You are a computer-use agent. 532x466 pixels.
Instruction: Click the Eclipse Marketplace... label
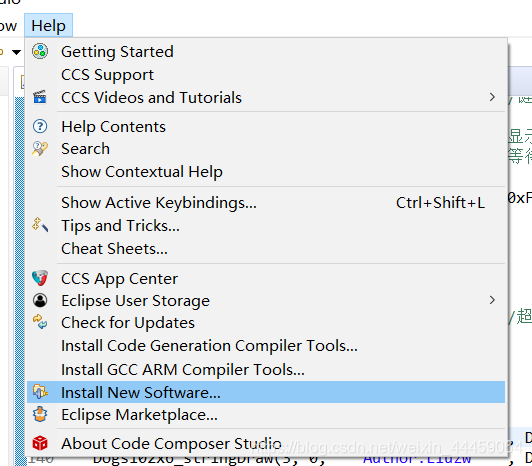tap(139, 415)
